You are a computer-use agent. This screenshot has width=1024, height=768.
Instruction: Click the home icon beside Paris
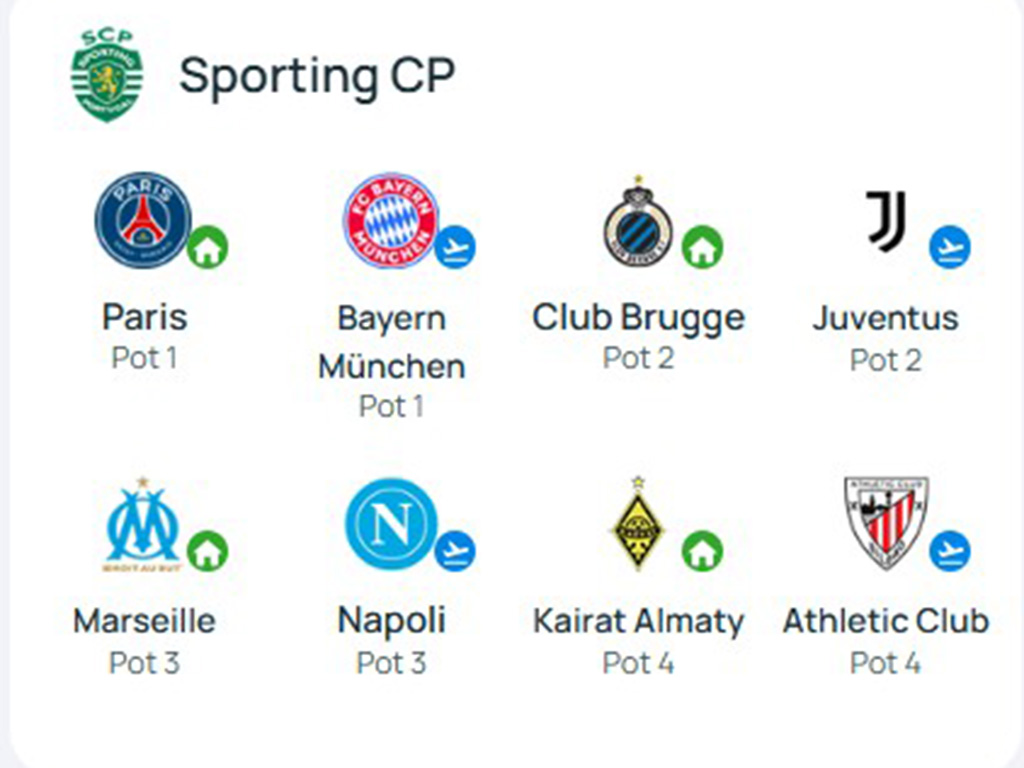click(208, 247)
